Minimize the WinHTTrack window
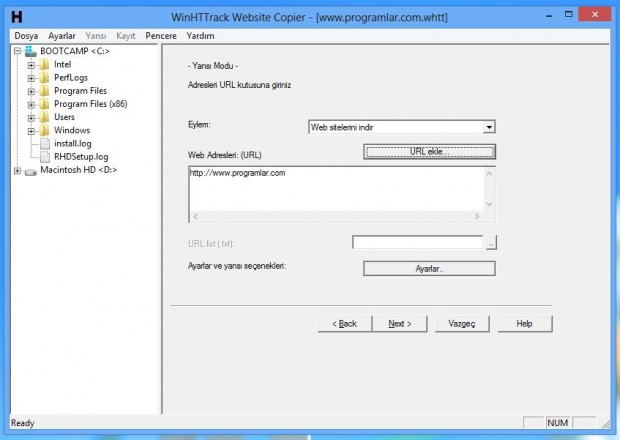Viewport: 620px width, 440px height. tap(549, 16)
